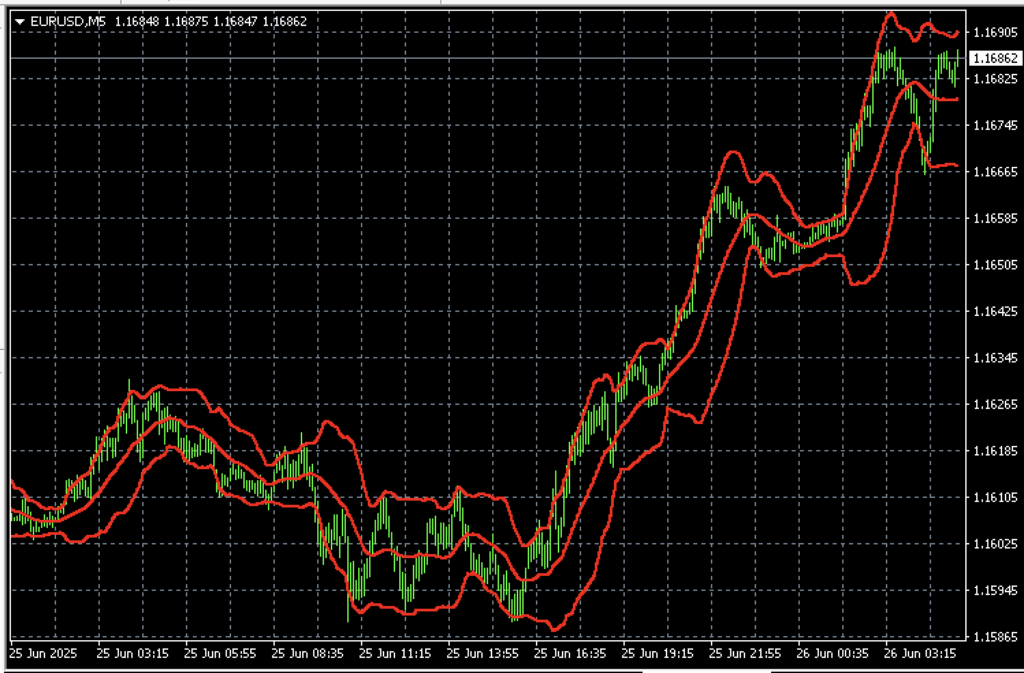Click the 25 Jun 13:55 time label
1024x673 pixels.
point(483,653)
